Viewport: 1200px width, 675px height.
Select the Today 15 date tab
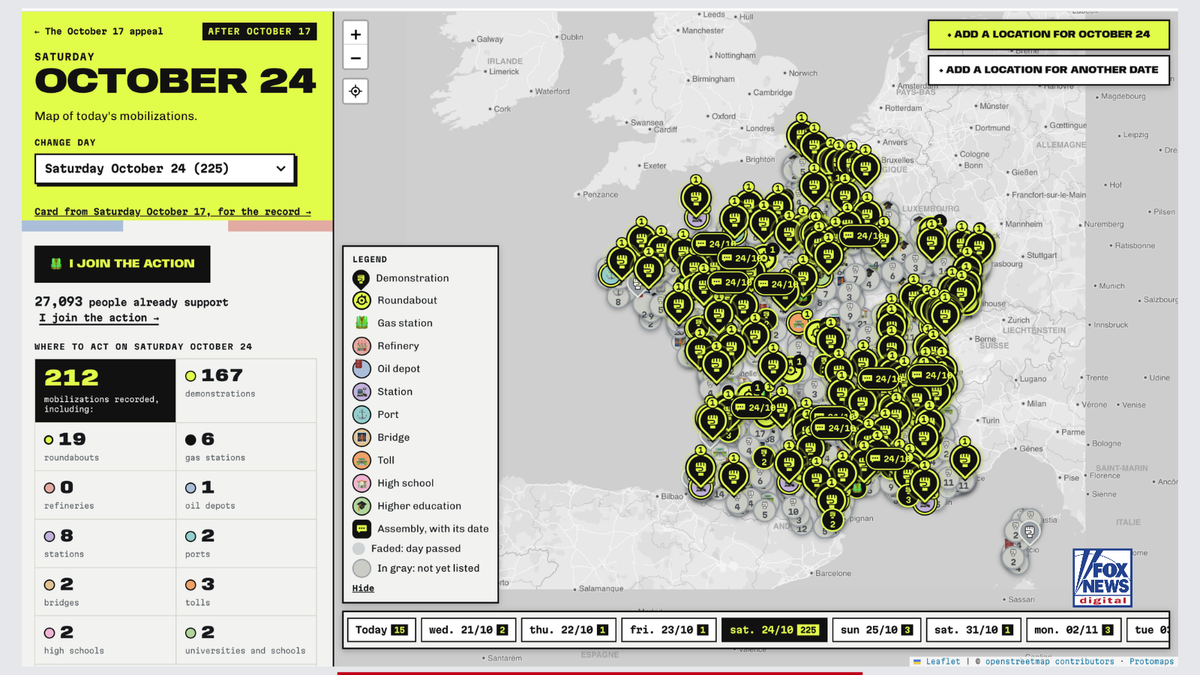[x=381, y=630]
